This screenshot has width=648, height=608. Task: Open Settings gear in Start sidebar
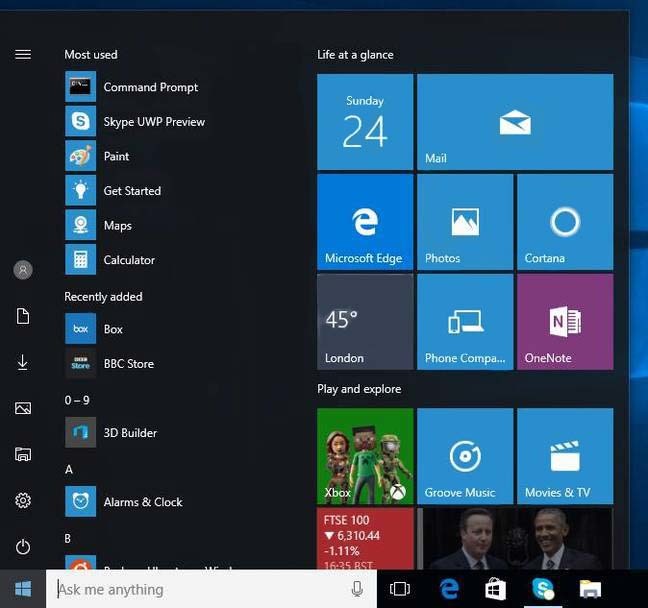[x=23, y=501]
